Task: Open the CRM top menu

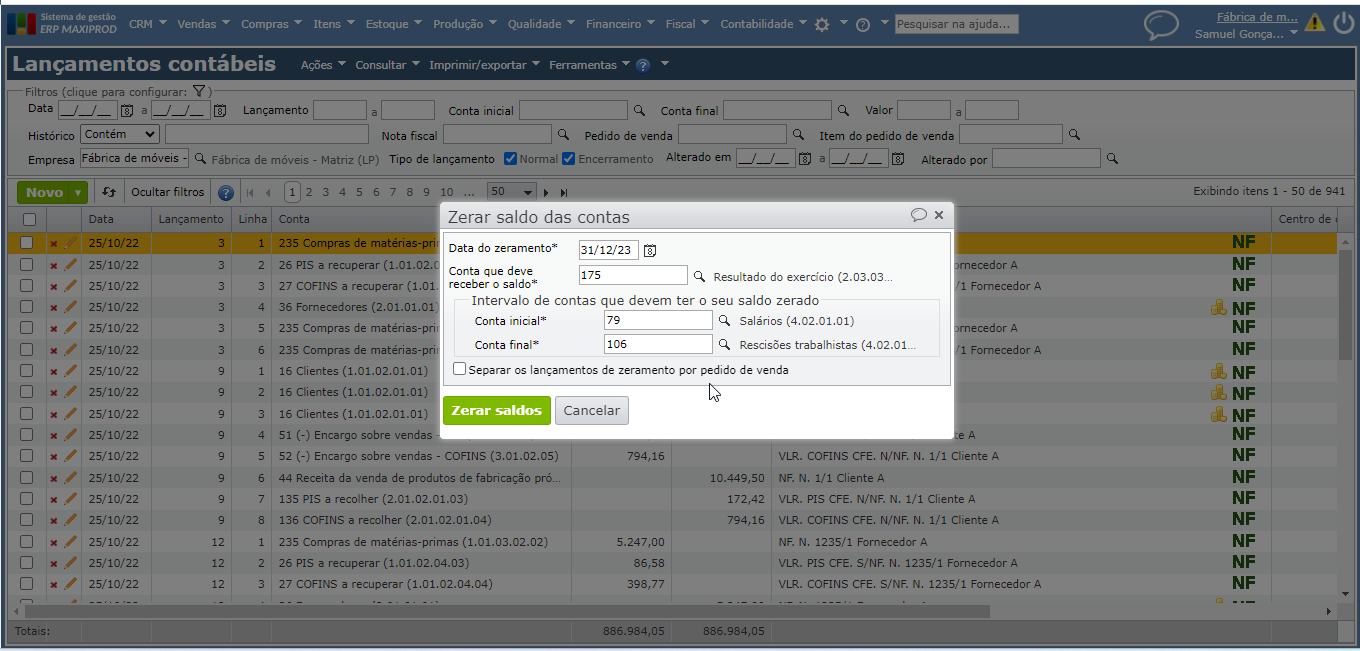Action: point(148,24)
